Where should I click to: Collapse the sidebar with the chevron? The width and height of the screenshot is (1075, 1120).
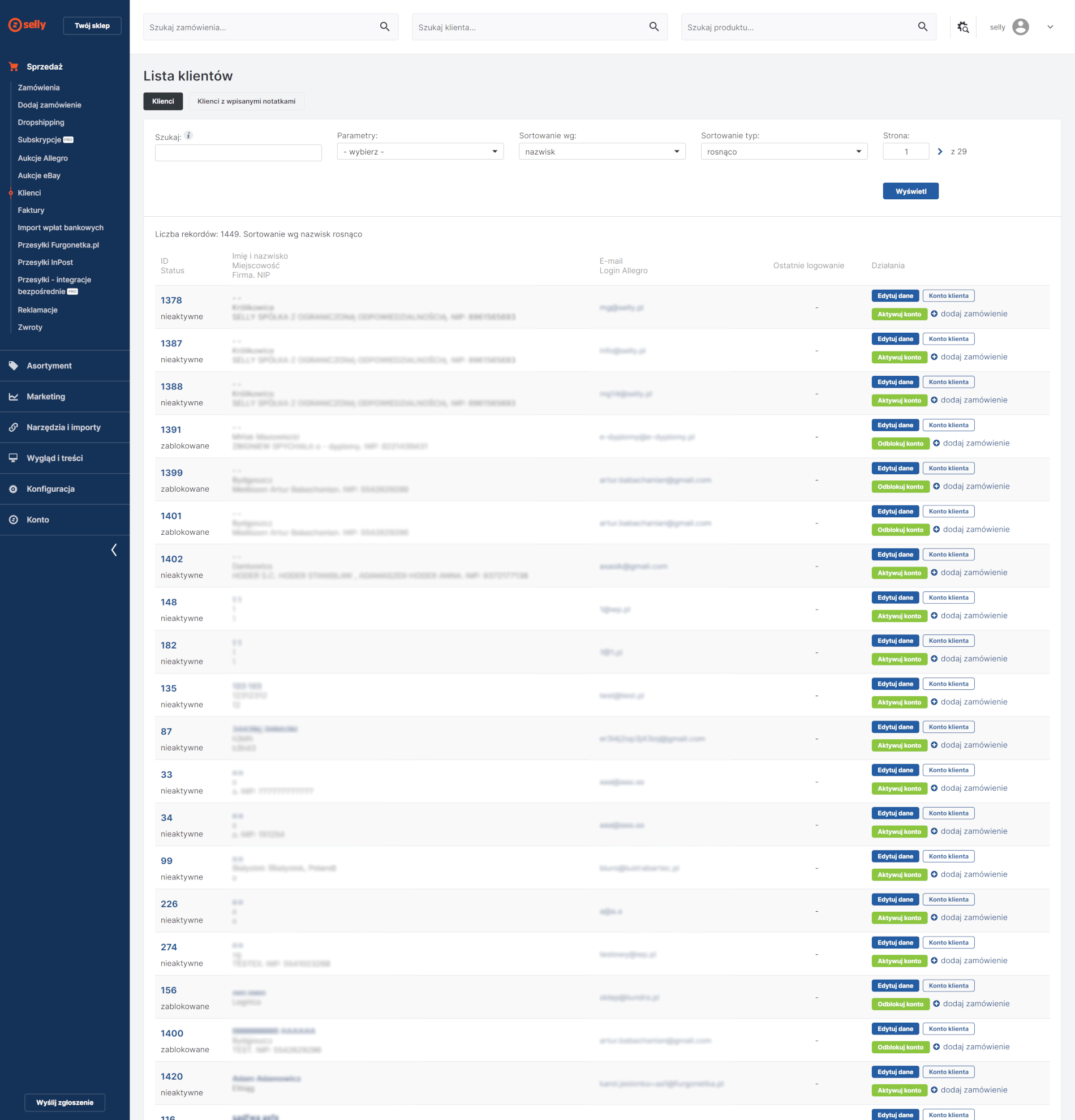pyautogui.click(x=114, y=550)
